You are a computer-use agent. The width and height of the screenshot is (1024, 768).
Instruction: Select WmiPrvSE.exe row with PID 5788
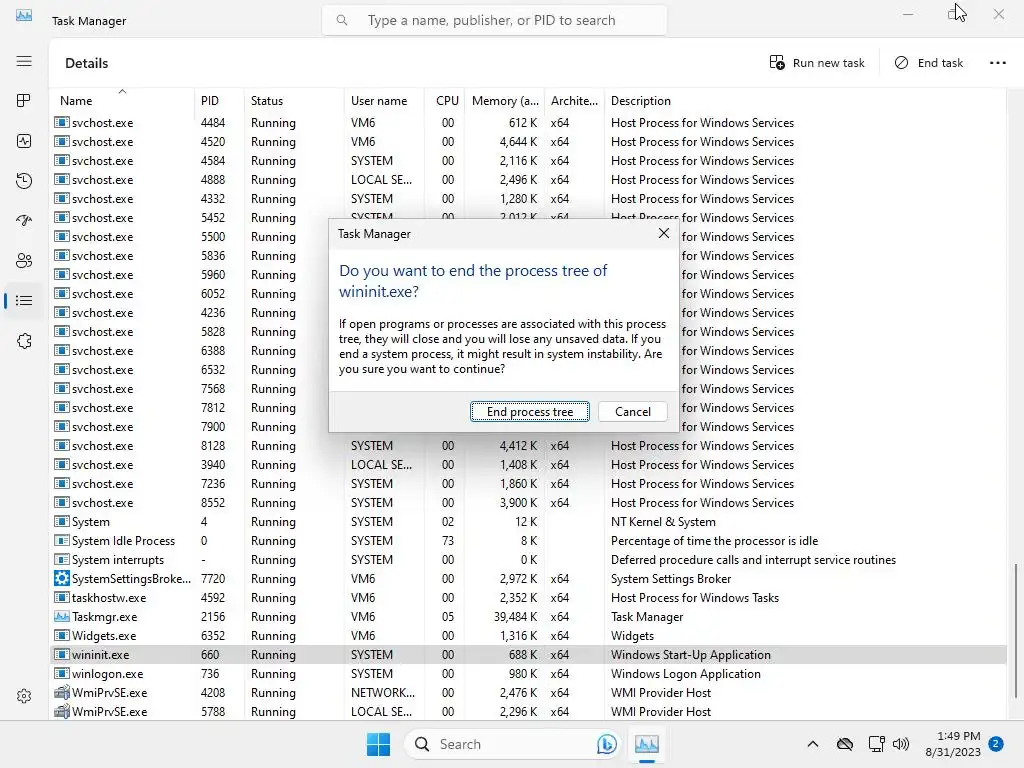(x=528, y=711)
